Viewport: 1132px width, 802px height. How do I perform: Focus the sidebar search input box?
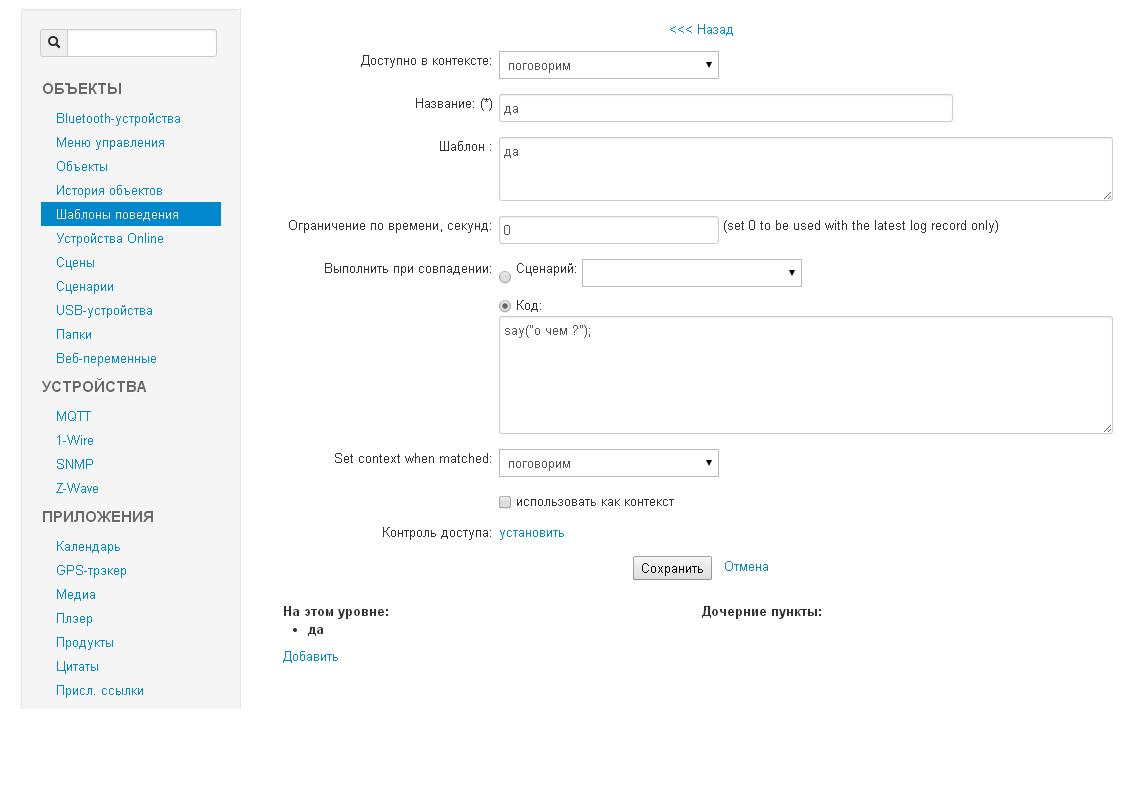pos(141,43)
